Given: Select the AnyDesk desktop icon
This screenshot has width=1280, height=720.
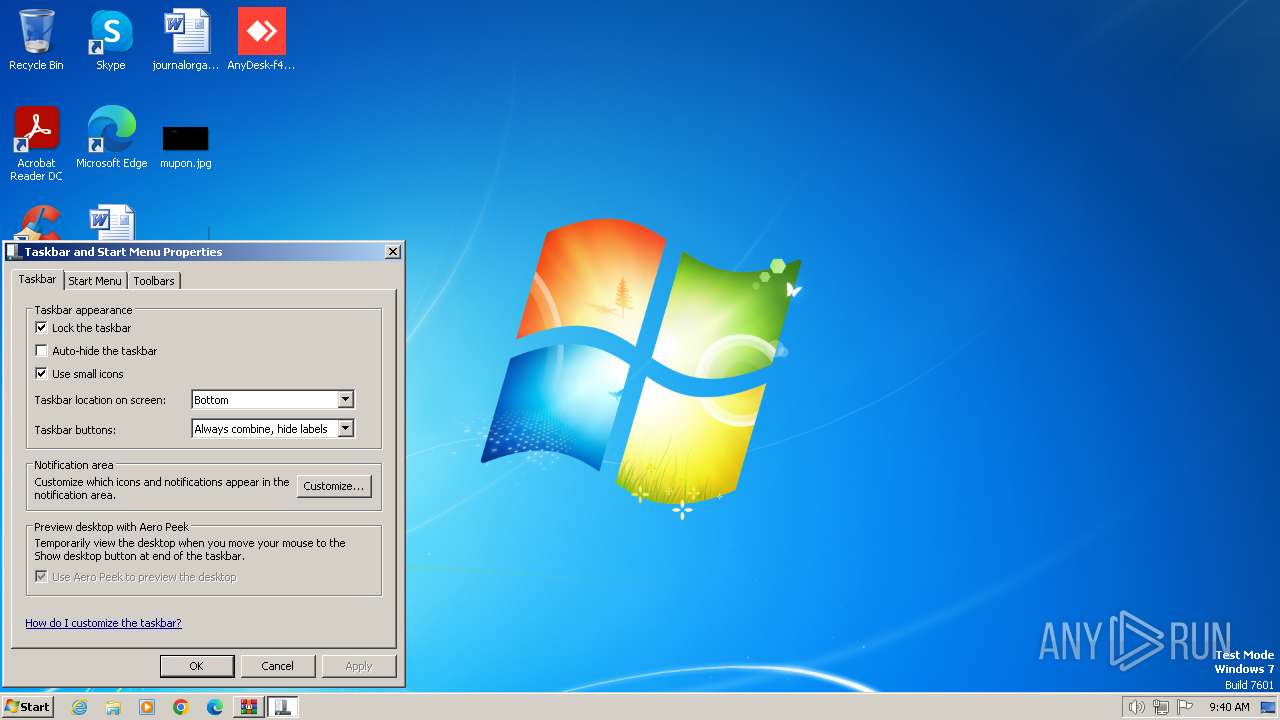Looking at the screenshot, I should 261,40.
